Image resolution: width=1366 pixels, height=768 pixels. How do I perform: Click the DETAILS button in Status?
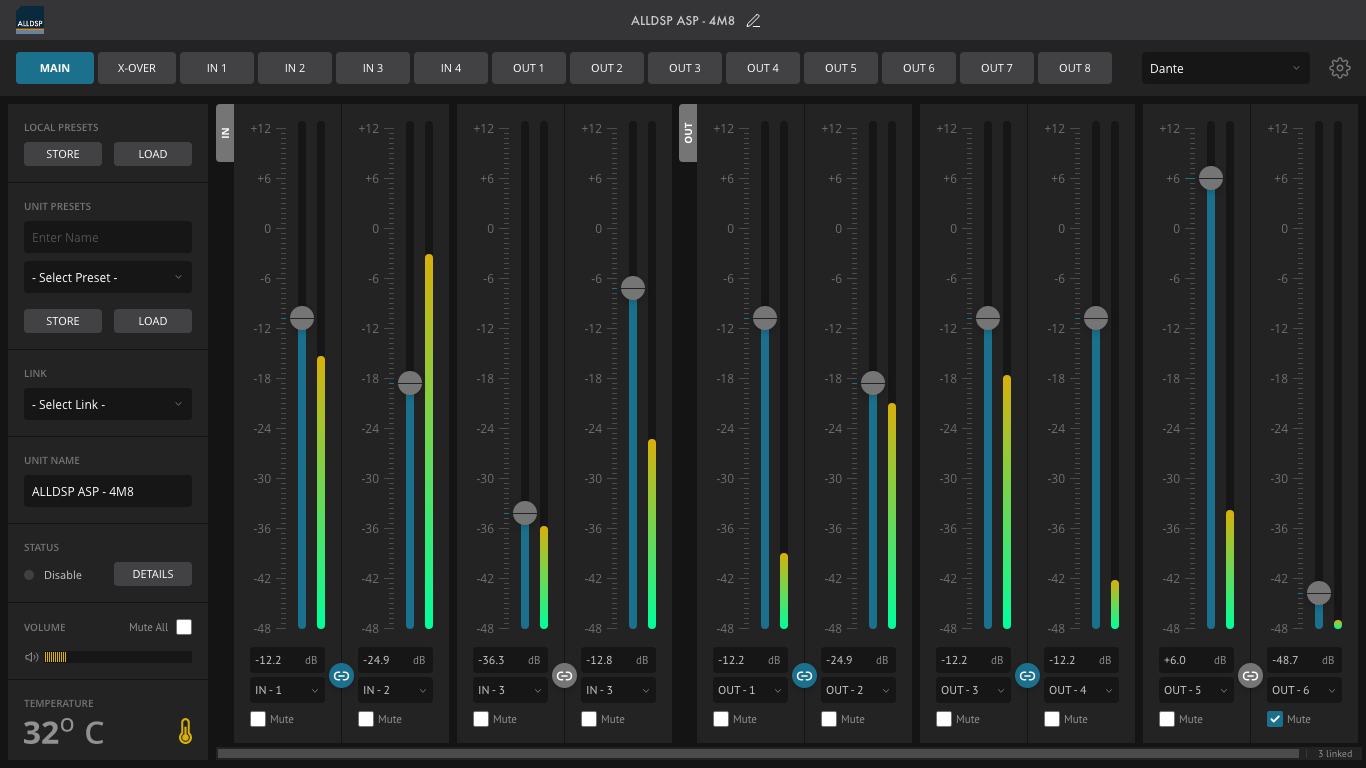pyautogui.click(x=153, y=574)
